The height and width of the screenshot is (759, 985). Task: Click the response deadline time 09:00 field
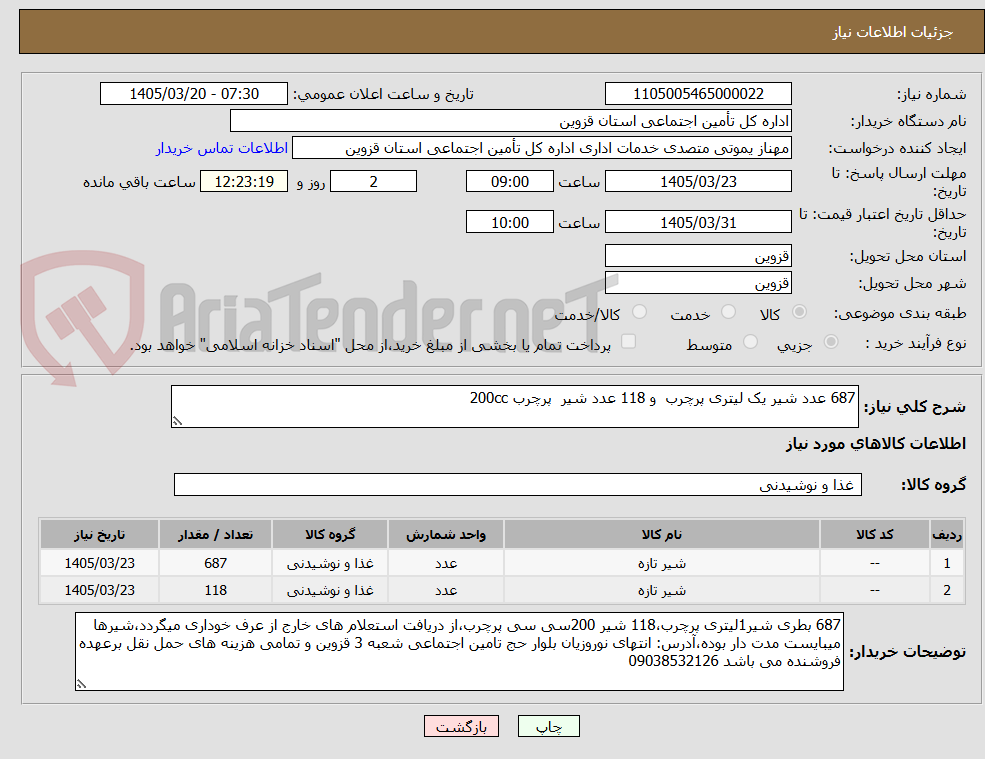point(509,182)
